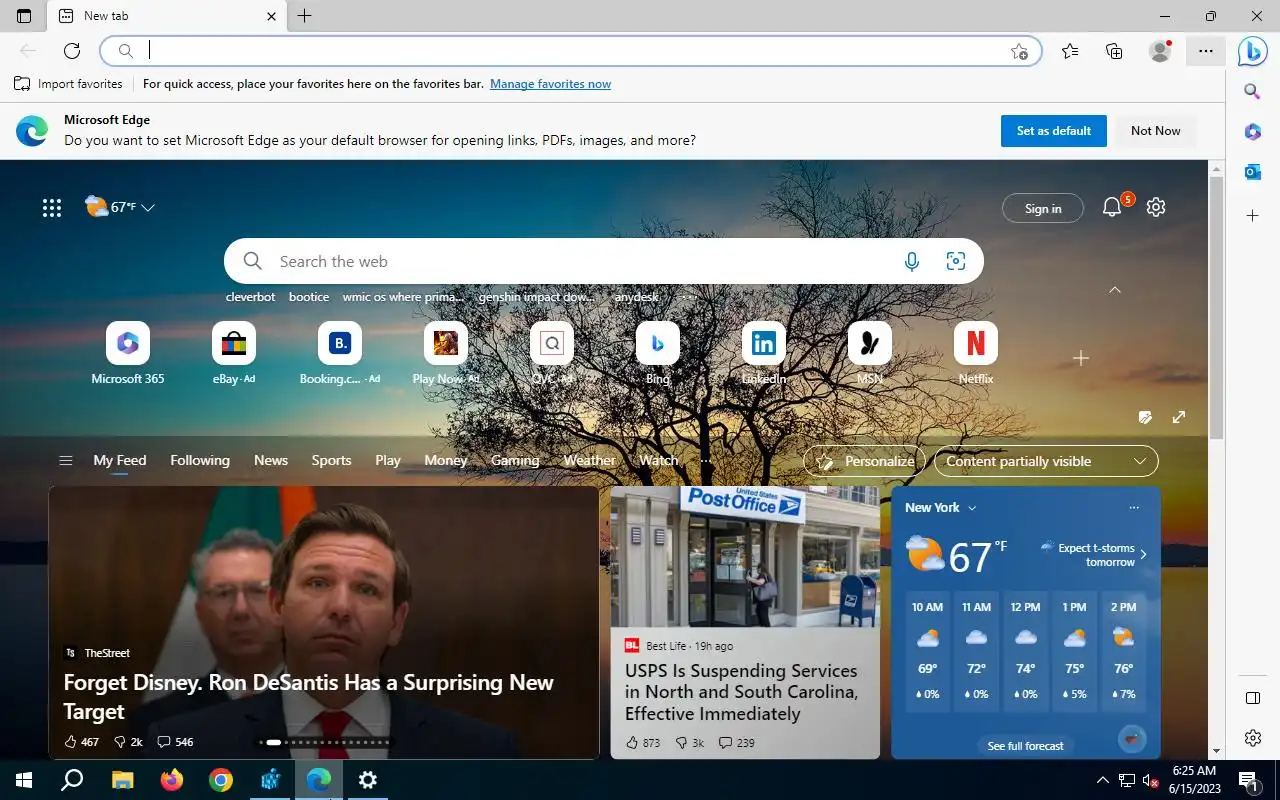Switch to the Money tab
1280x800 pixels.
coord(446,460)
